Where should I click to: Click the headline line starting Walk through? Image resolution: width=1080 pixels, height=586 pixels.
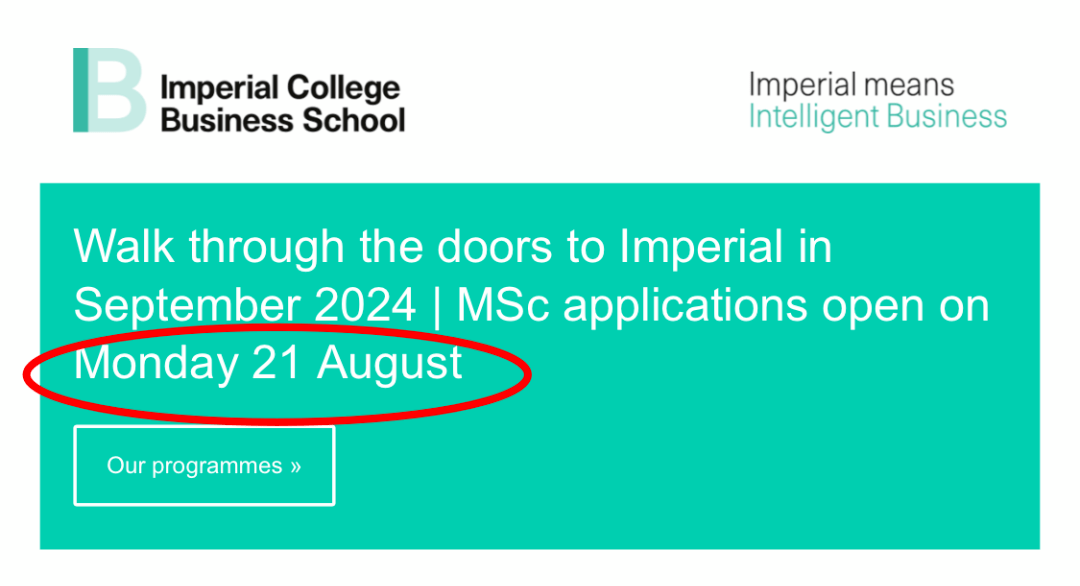[x=453, y=247]
